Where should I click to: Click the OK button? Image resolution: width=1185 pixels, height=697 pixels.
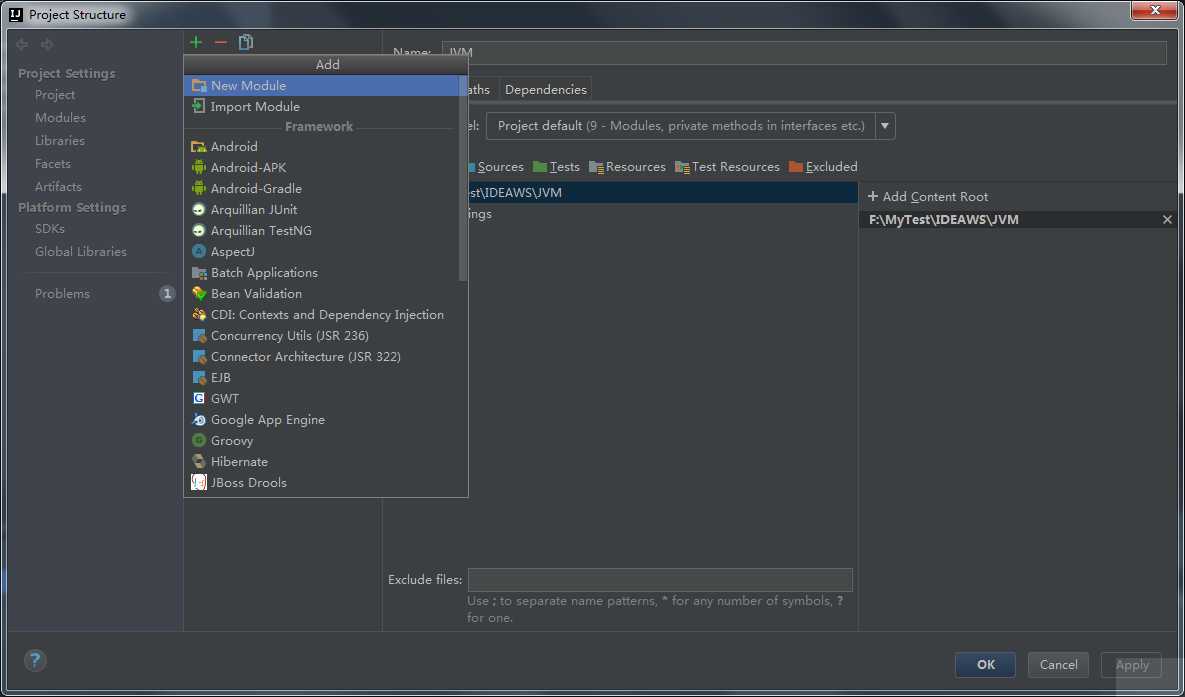985,664
